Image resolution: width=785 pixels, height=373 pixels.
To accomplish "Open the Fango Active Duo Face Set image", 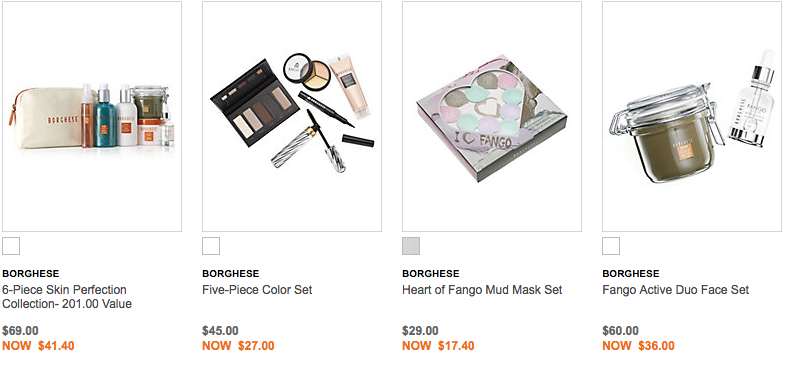I will point(692,116).
